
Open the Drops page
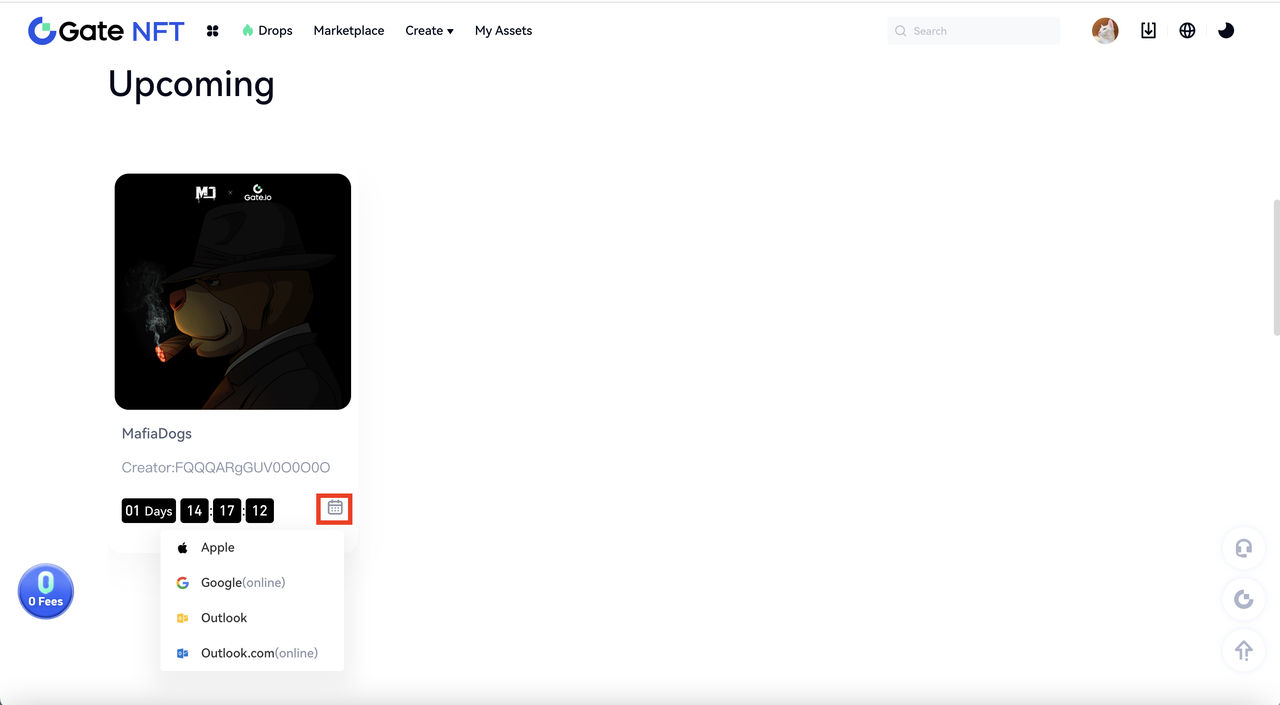(x=267, y=31)
